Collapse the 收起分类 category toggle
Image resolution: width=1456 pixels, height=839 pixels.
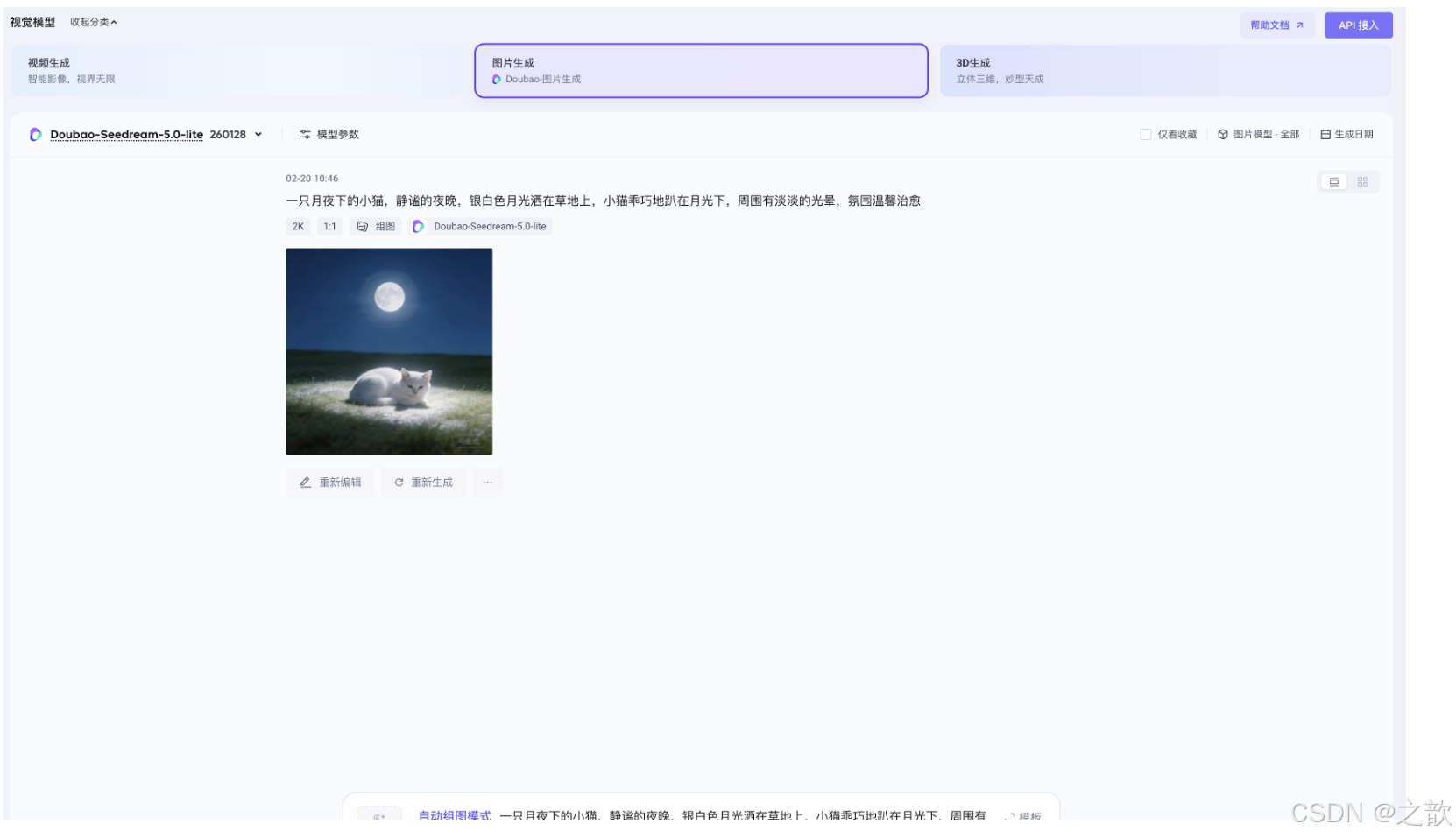click(93, 22)
